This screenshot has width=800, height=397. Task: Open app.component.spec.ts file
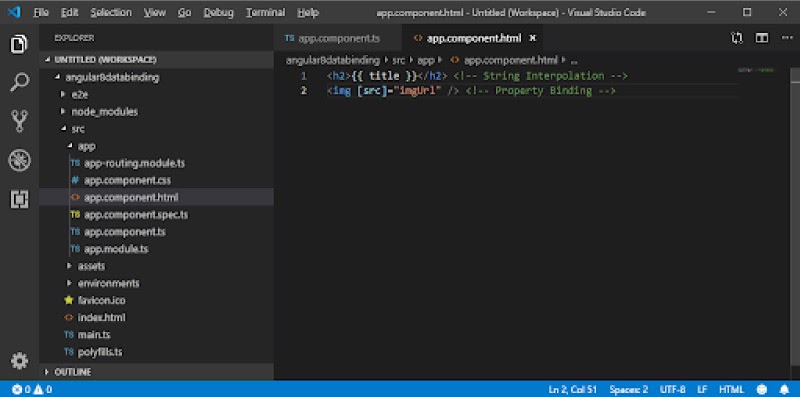point(136,215)
